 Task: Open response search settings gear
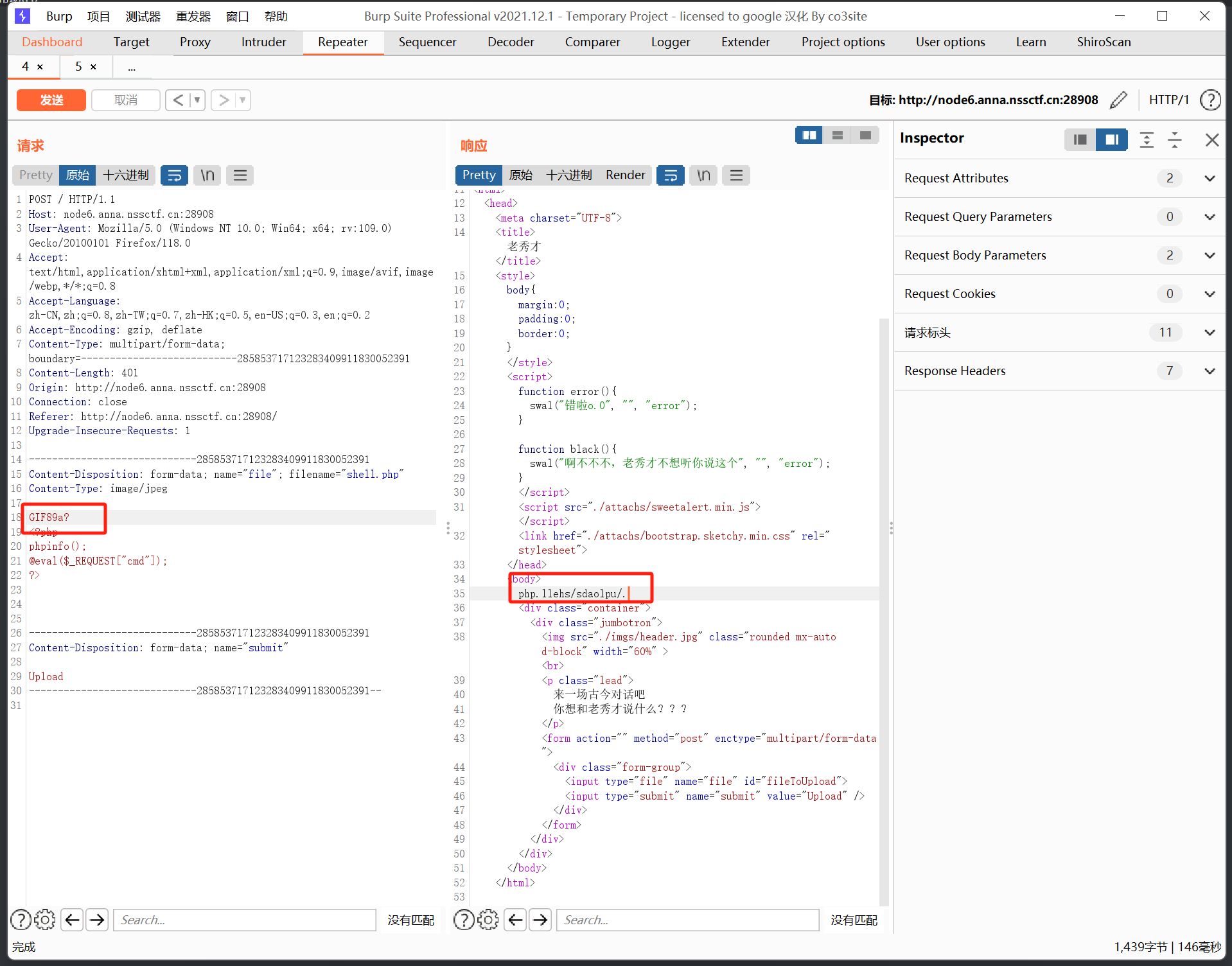(x=488, y=920)
